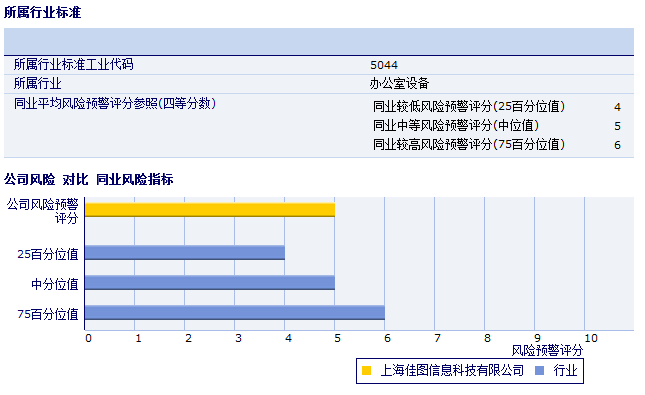Click the 行业 legend label
The image size is (645, 395).
tap(566, 371)
